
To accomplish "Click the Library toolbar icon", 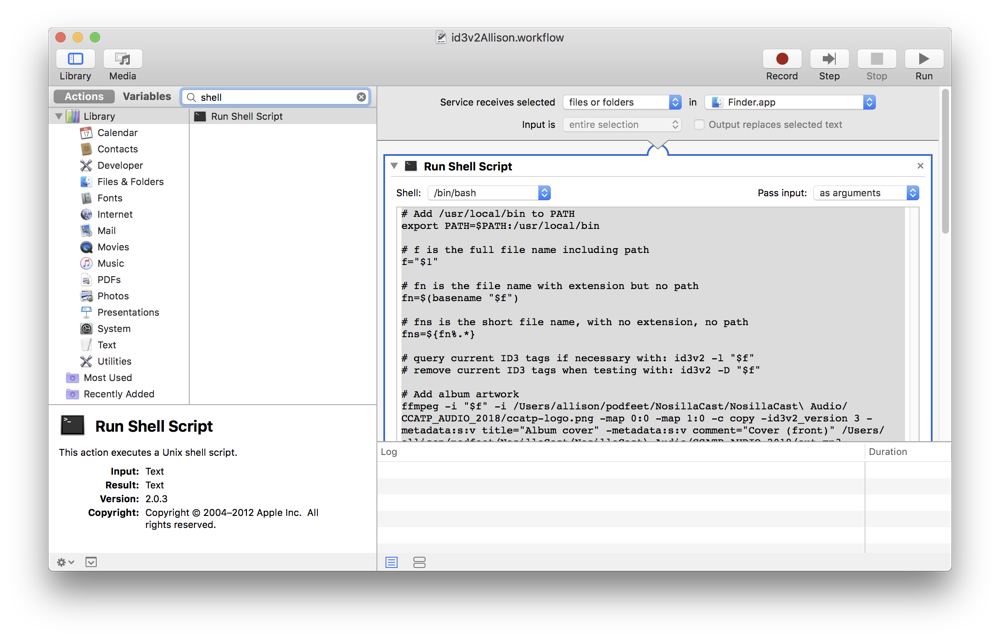I will click(x=75, y=60).
